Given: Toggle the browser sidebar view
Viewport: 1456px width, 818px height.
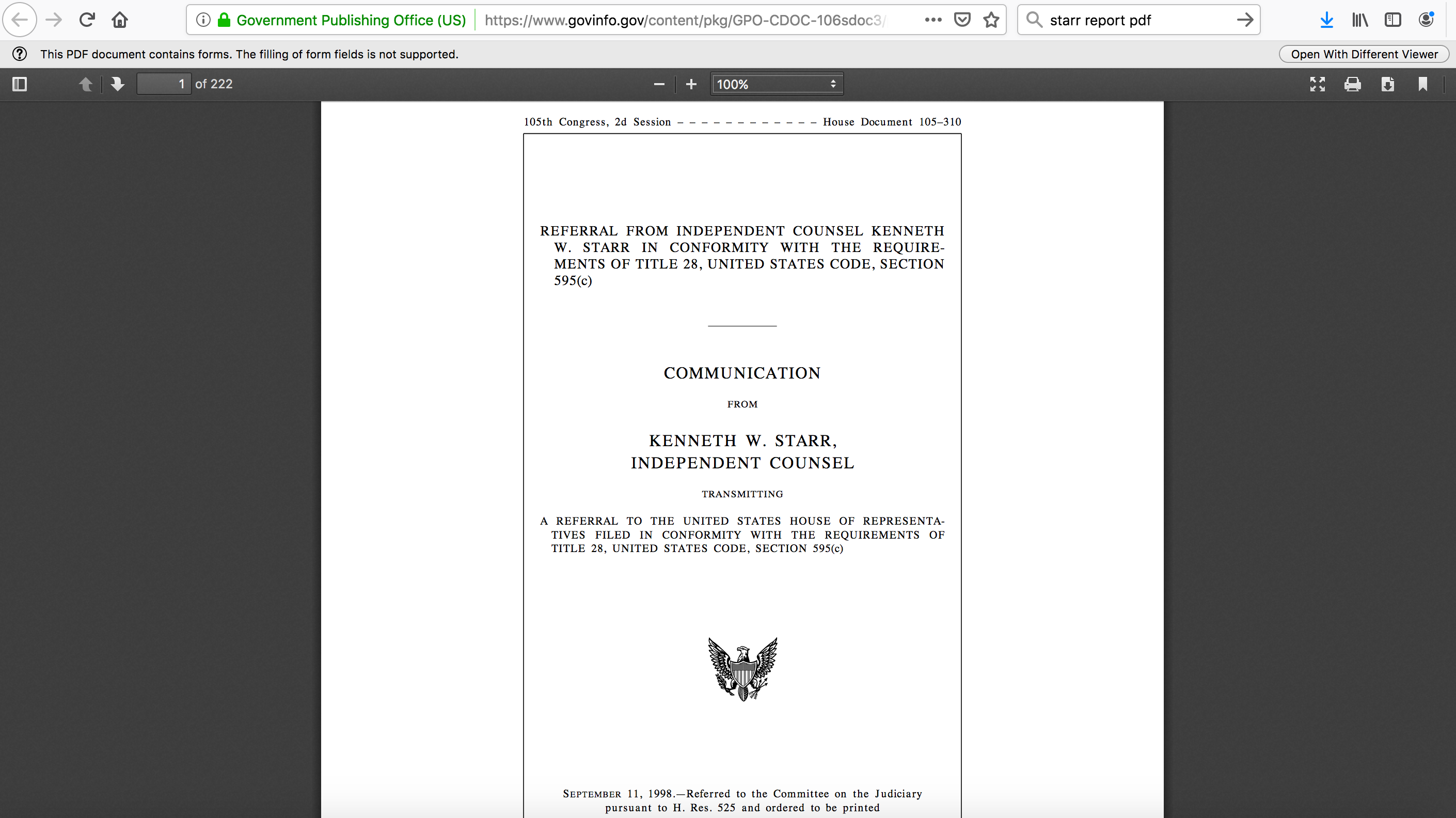Looking at the screenshot, I should pyautogui.click(x=1392, y=20).
